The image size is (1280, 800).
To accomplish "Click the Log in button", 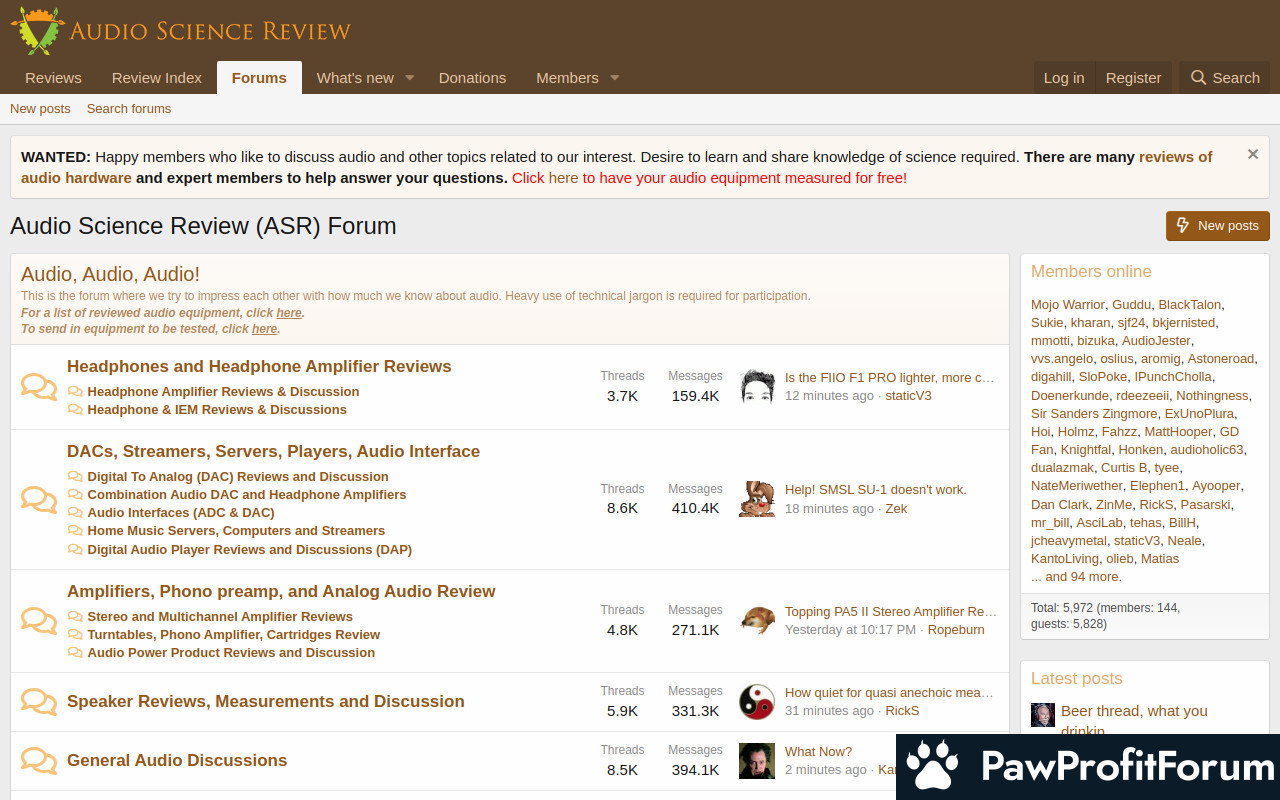I will coord(1063,78).
